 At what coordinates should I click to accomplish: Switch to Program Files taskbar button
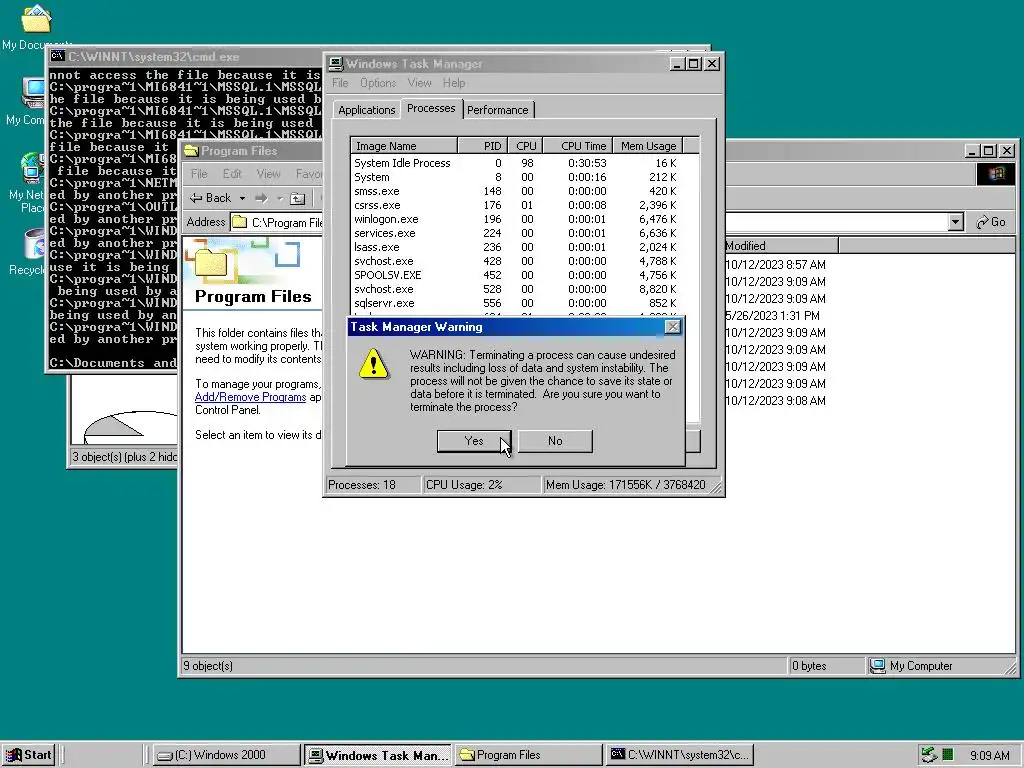click(x=528, y=755)
